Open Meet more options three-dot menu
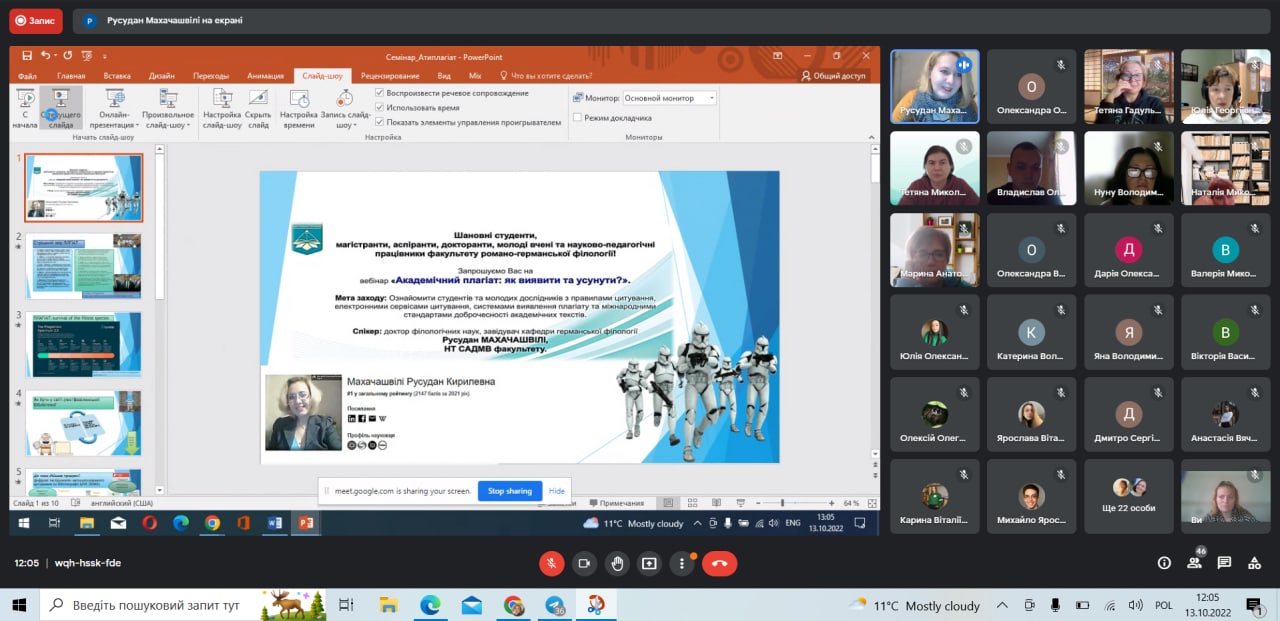This screenshot has height=621, width=1280. coord(682,563)
